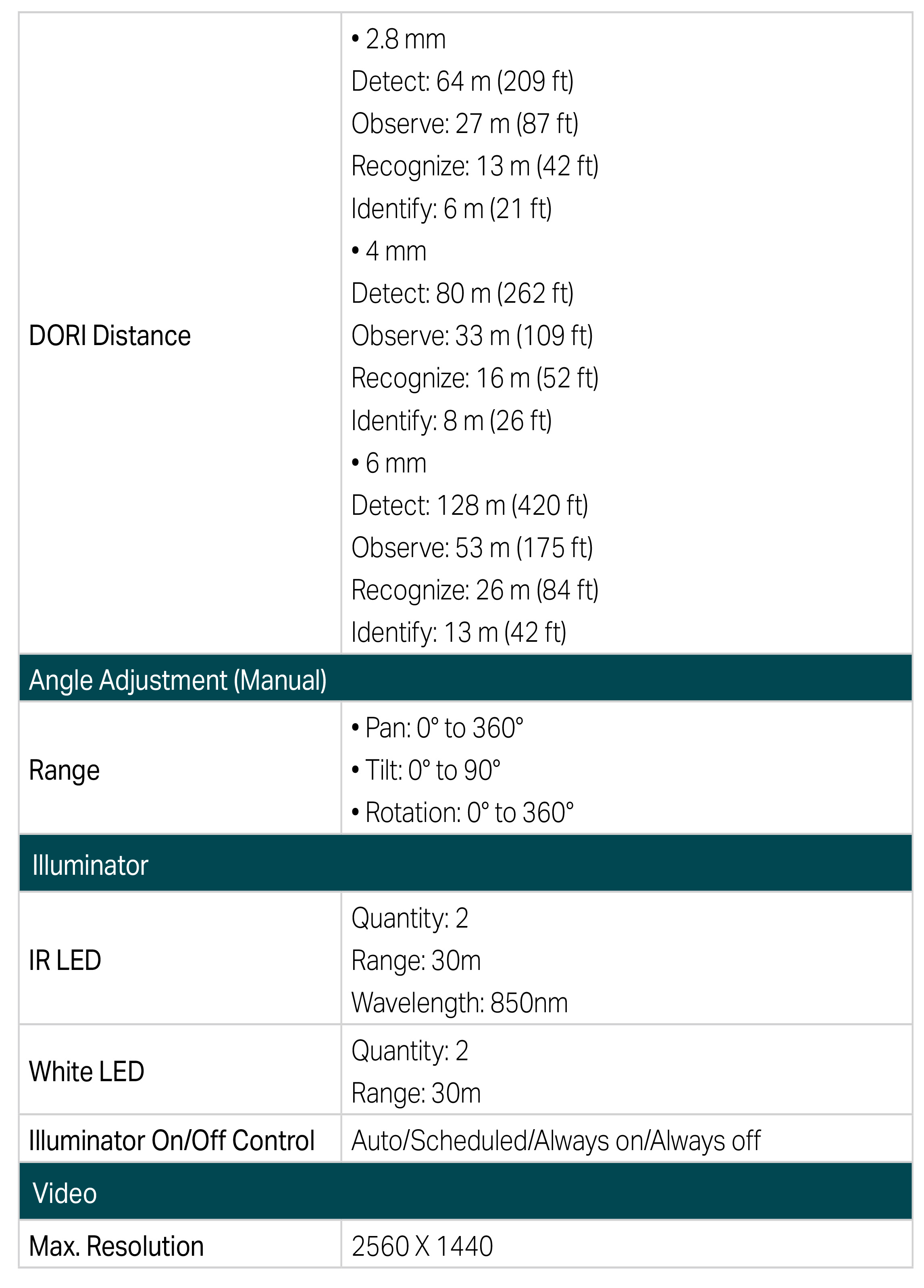Select the 2560 X 1440 resolution value

point(422,1246)
